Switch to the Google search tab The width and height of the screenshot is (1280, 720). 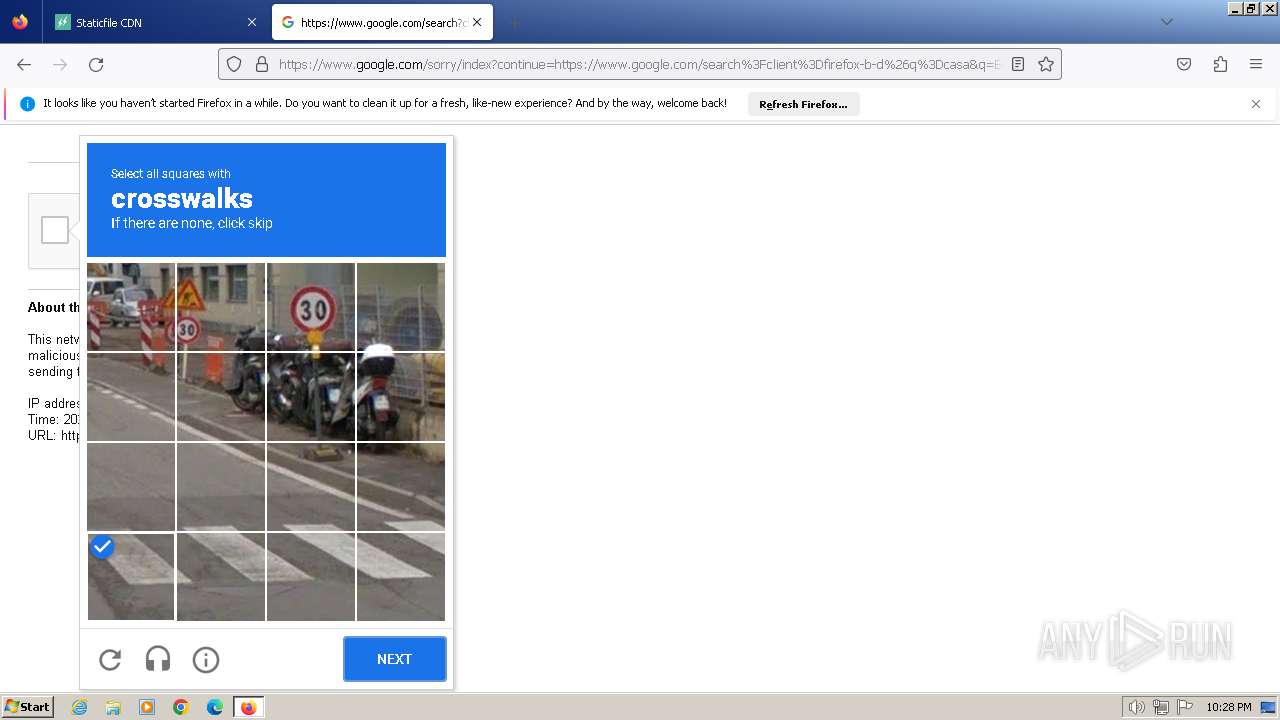click(381, 22)
